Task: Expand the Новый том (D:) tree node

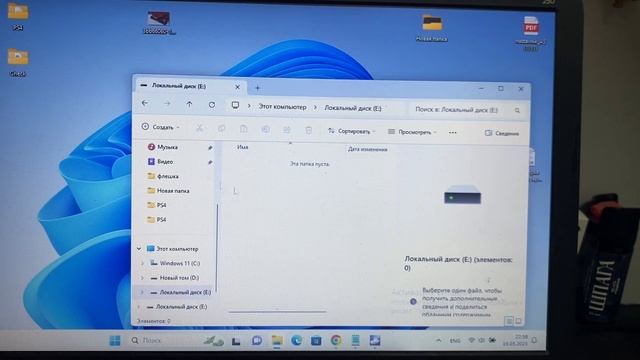Action: click(x=142, y=278)
